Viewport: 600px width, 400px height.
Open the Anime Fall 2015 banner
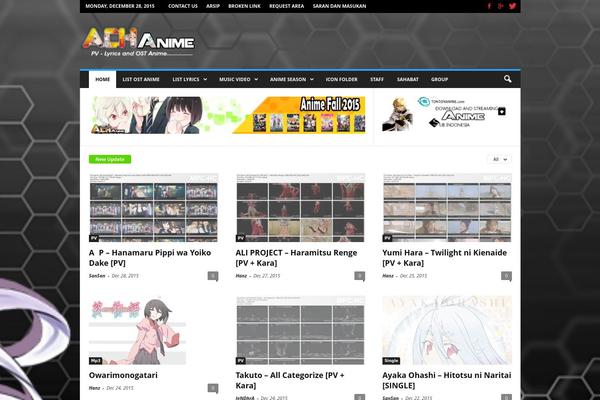point(228,115)
